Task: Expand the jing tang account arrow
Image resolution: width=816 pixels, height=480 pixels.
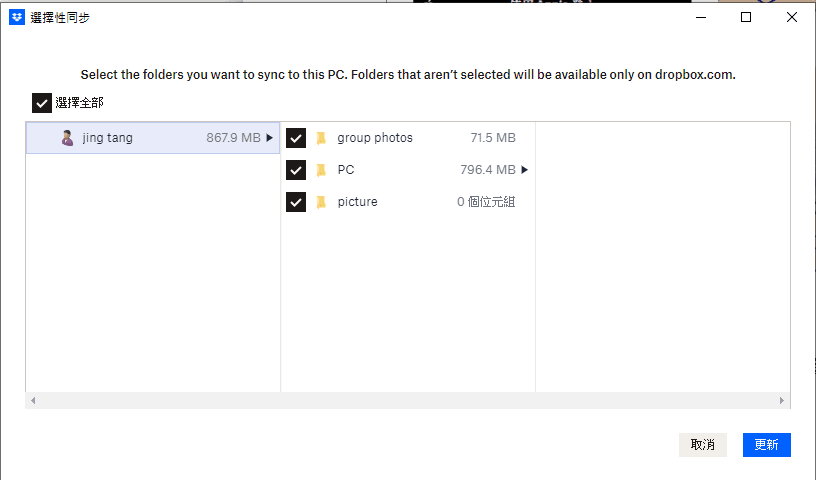Action: [x=270, y=138]
